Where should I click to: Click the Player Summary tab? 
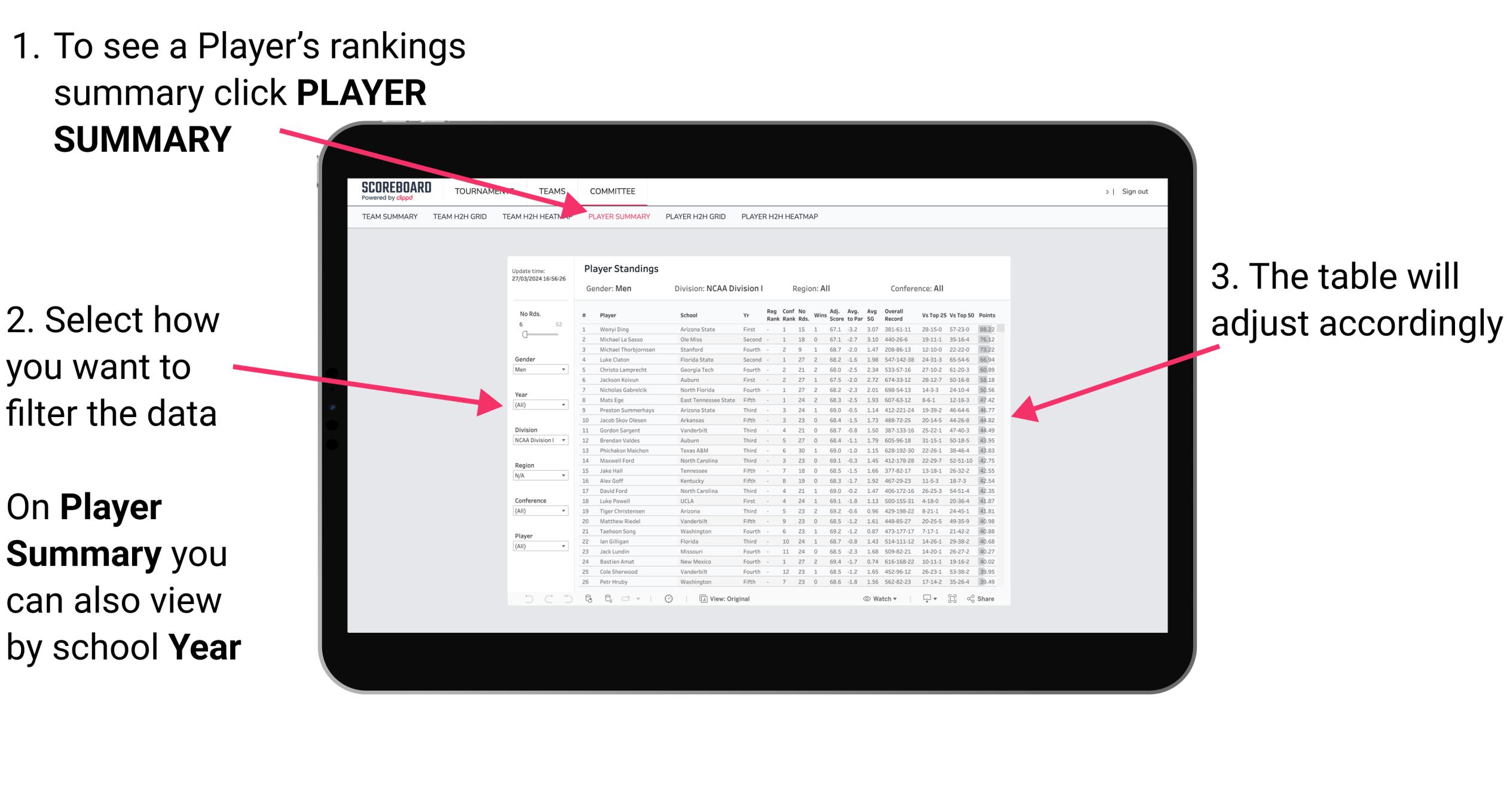point(618,218)
